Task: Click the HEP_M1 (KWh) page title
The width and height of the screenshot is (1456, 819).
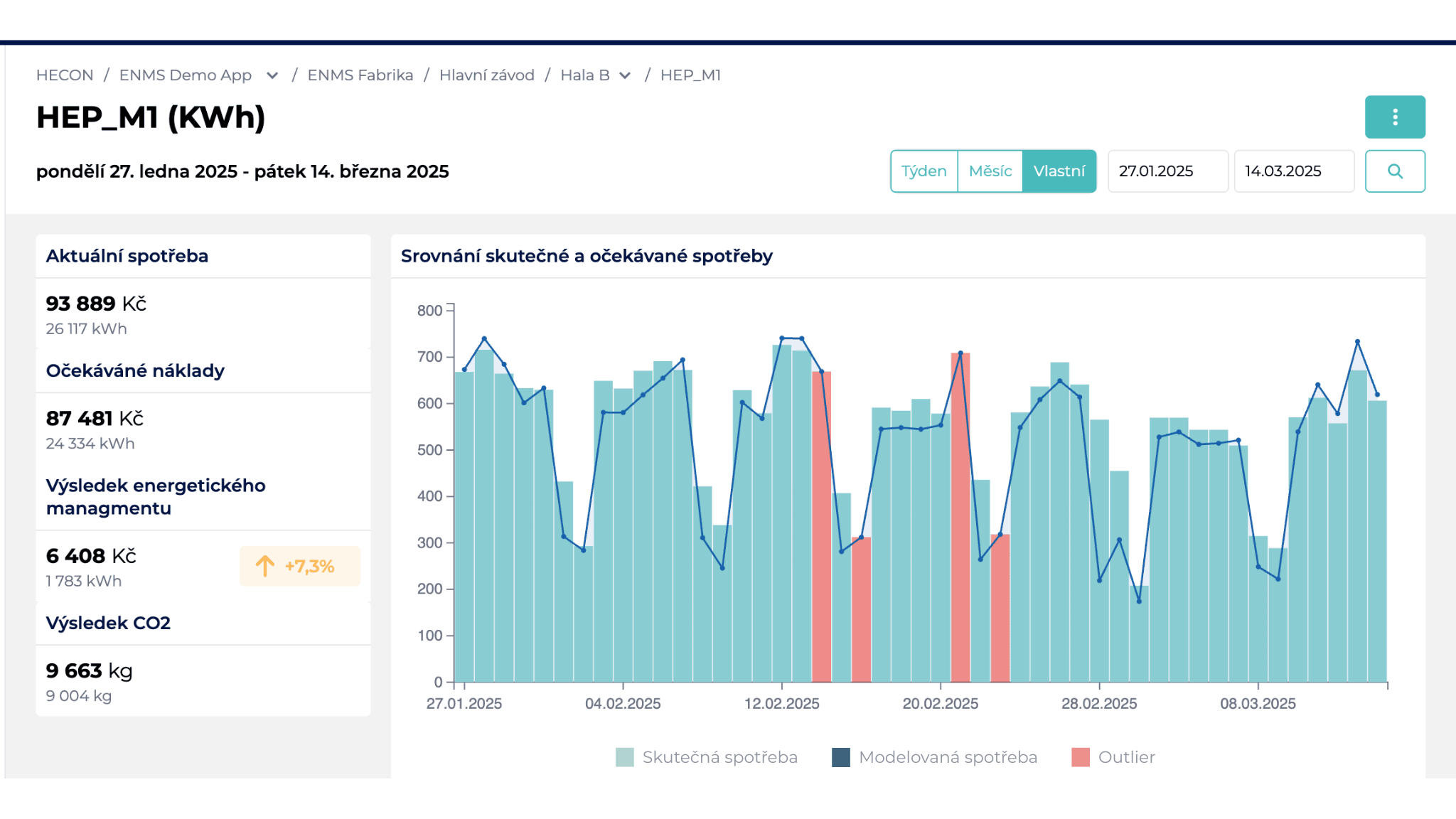Action: [151, 117]
